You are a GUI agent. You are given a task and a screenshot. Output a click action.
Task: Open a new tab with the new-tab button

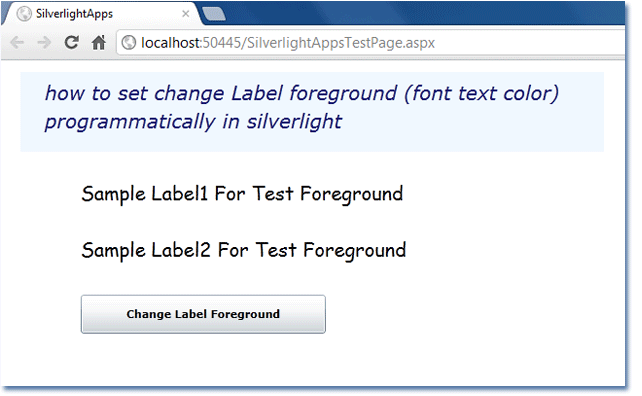click(214, 14)
